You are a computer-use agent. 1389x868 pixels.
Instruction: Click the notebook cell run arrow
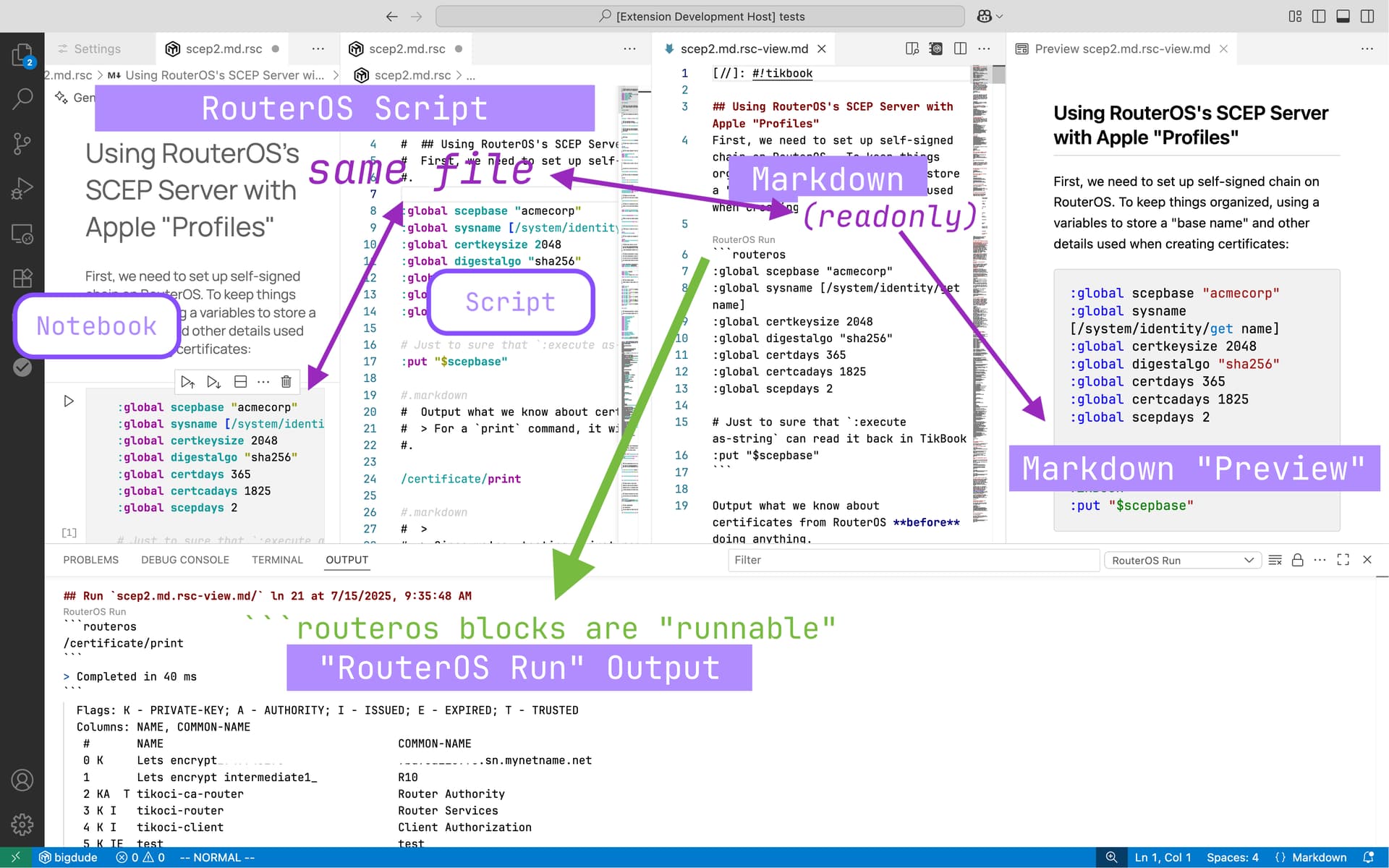(x=69, y=401)
